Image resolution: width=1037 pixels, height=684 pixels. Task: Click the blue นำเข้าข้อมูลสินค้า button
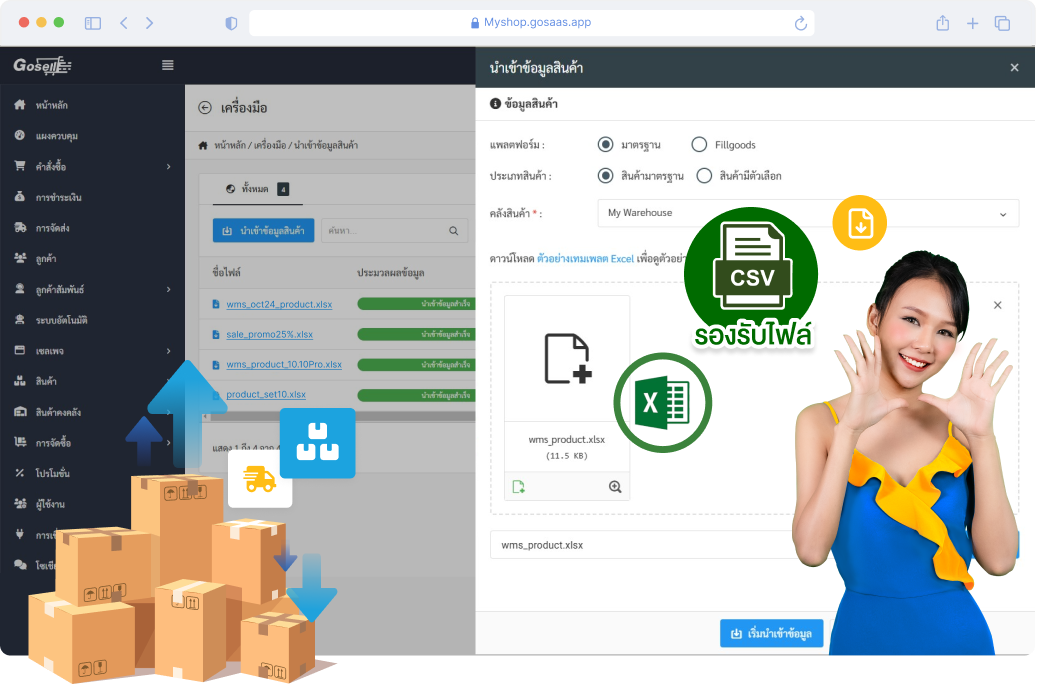click(x=263, y=231)
